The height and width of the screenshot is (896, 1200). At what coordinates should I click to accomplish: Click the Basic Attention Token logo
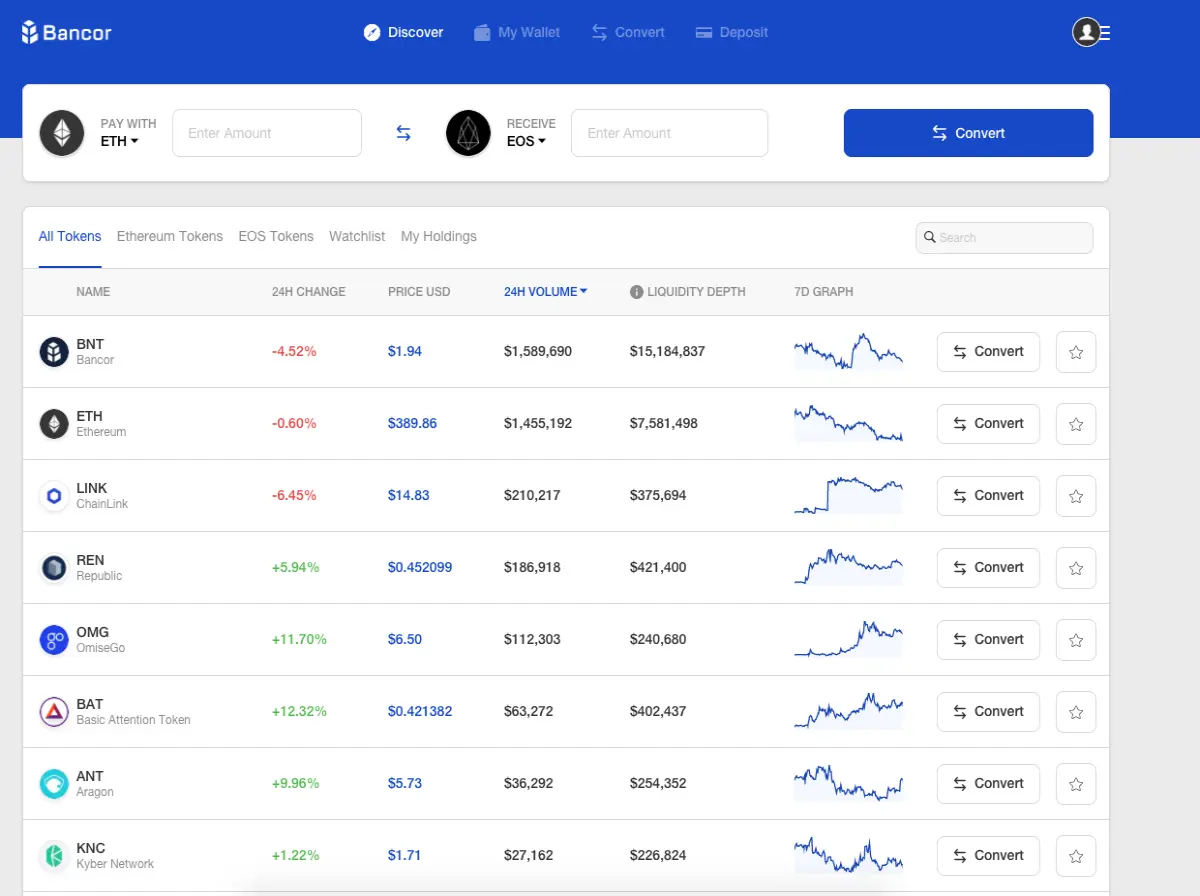(53, 712)
